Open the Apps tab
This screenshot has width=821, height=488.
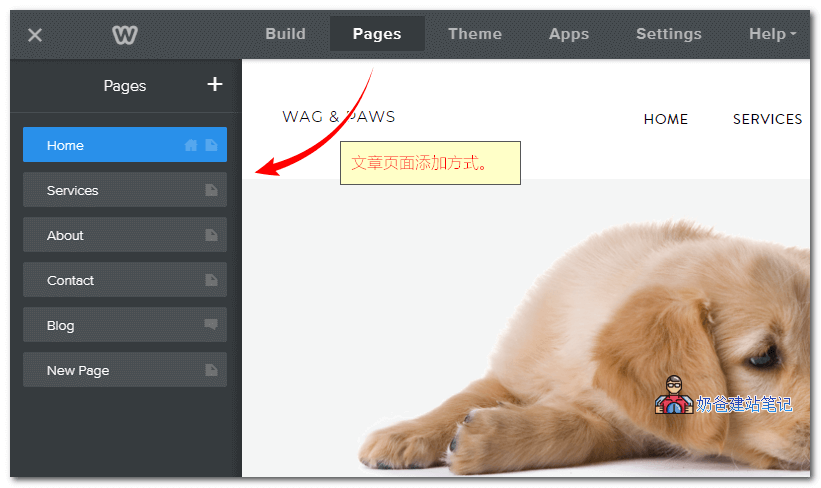pos(569,34)
